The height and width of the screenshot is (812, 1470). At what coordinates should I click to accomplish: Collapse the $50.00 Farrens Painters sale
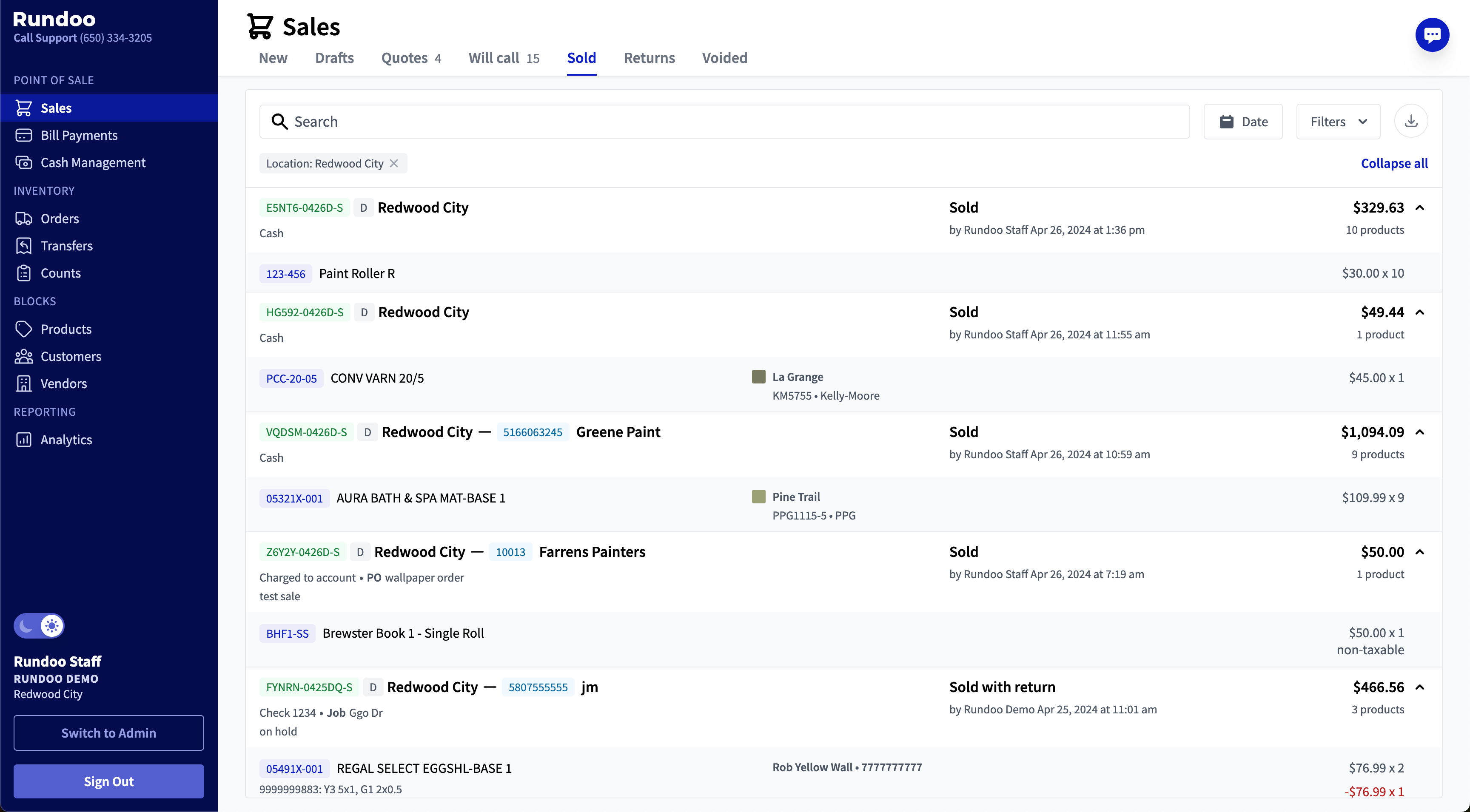(1420, 552)
